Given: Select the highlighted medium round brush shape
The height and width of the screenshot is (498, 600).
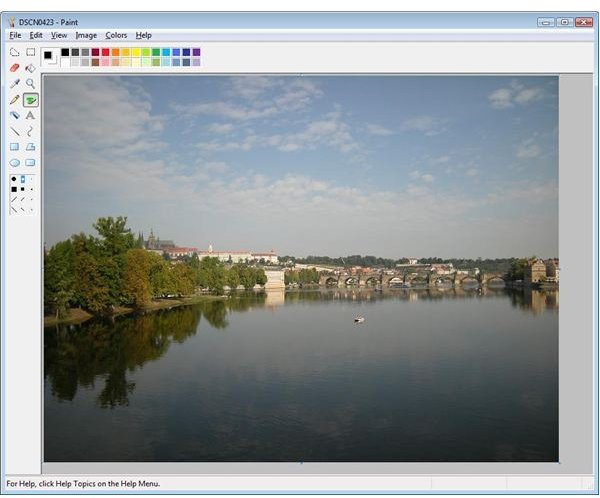Looking at the screenshot, I should pos(23,179).
